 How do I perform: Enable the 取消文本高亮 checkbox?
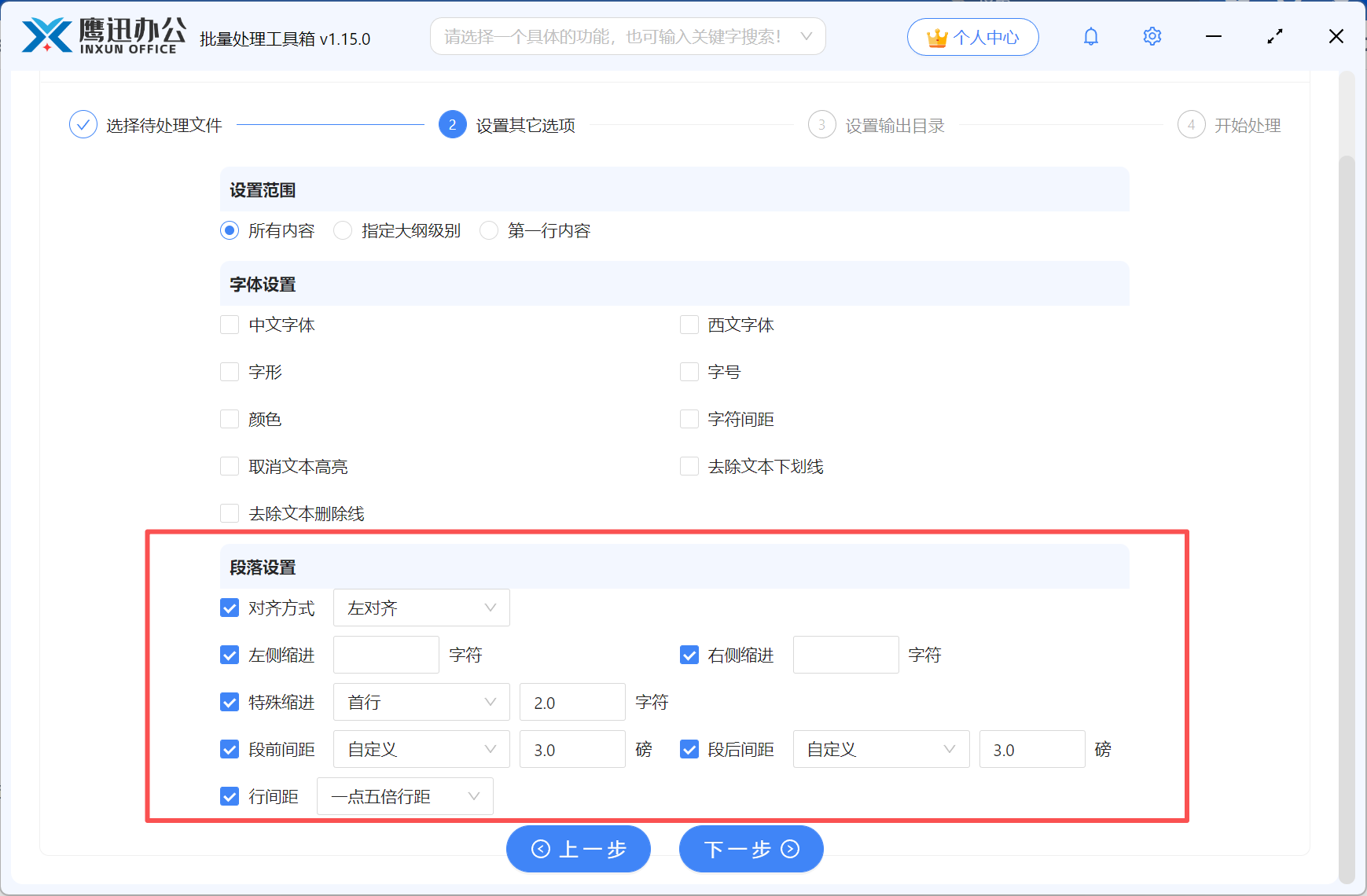230,466
